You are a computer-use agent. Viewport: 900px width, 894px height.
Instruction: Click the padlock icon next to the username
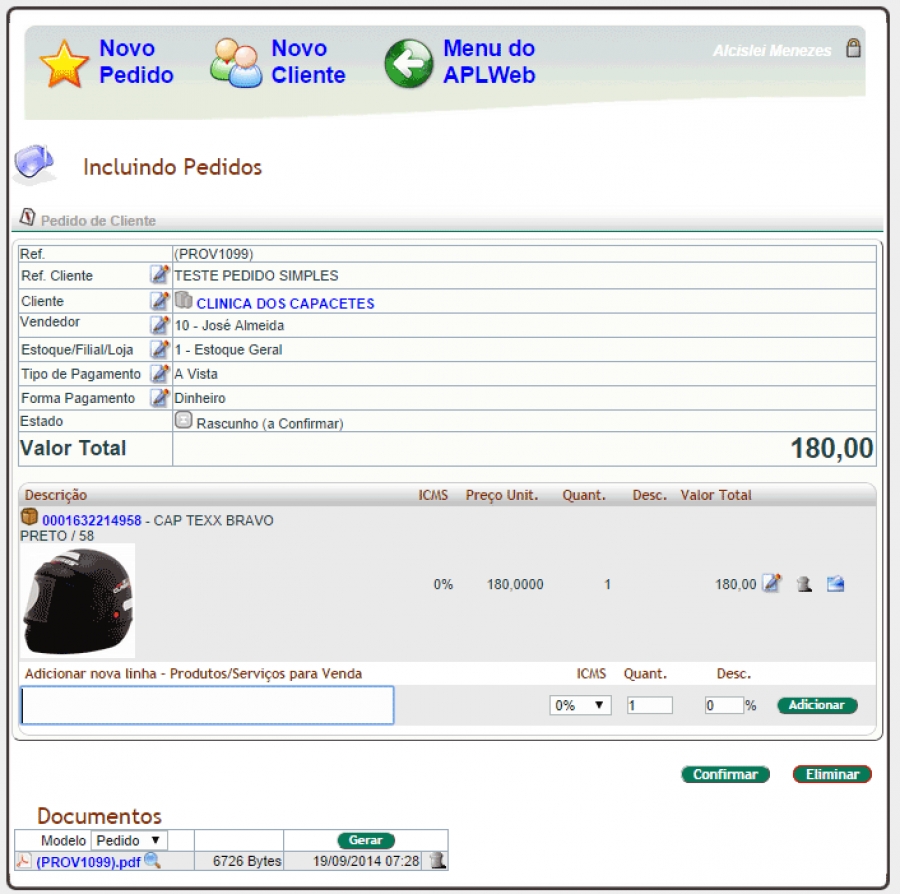853,48
